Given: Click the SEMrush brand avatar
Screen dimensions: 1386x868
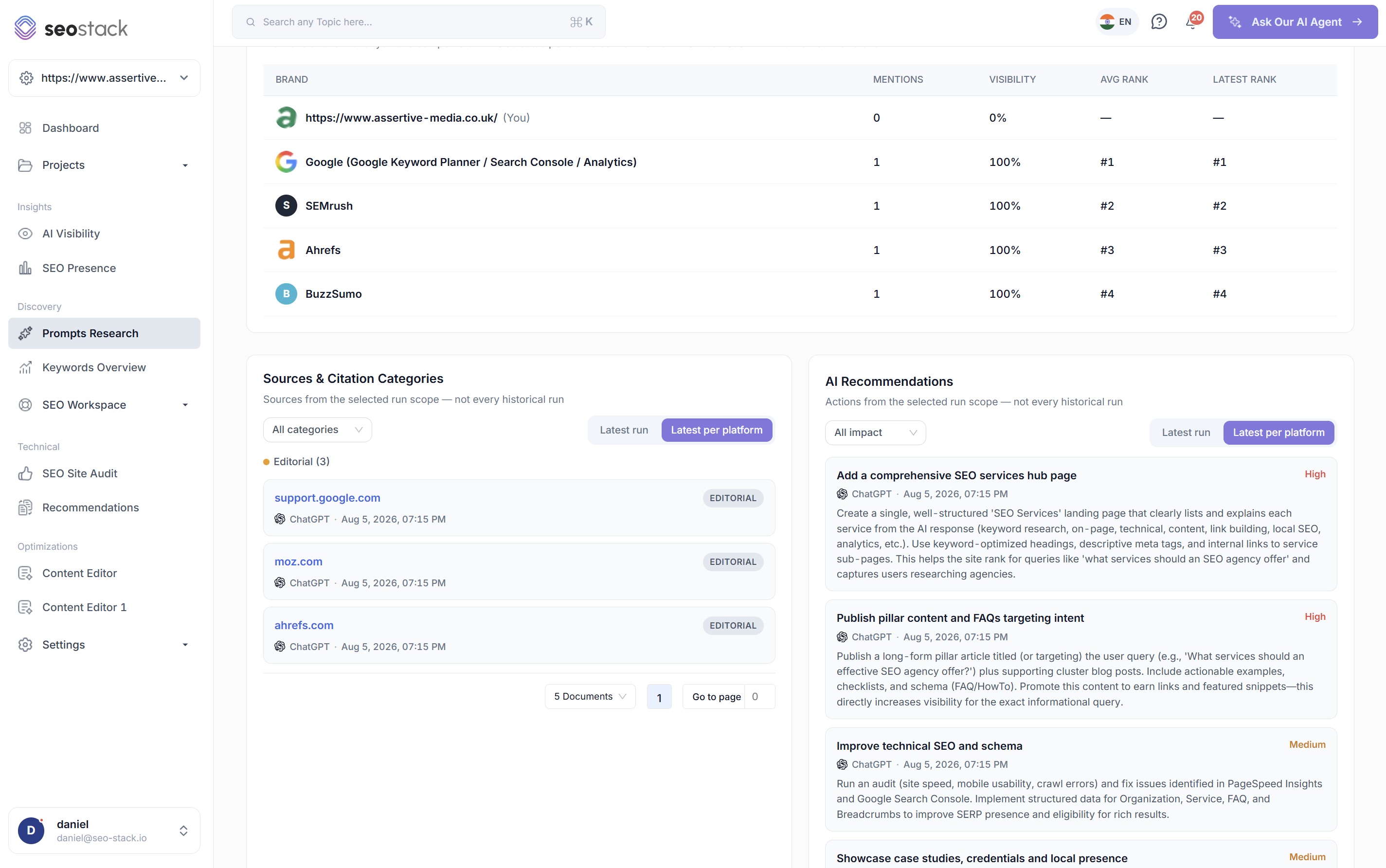Looking at the screenshot, I should [286, 205].
